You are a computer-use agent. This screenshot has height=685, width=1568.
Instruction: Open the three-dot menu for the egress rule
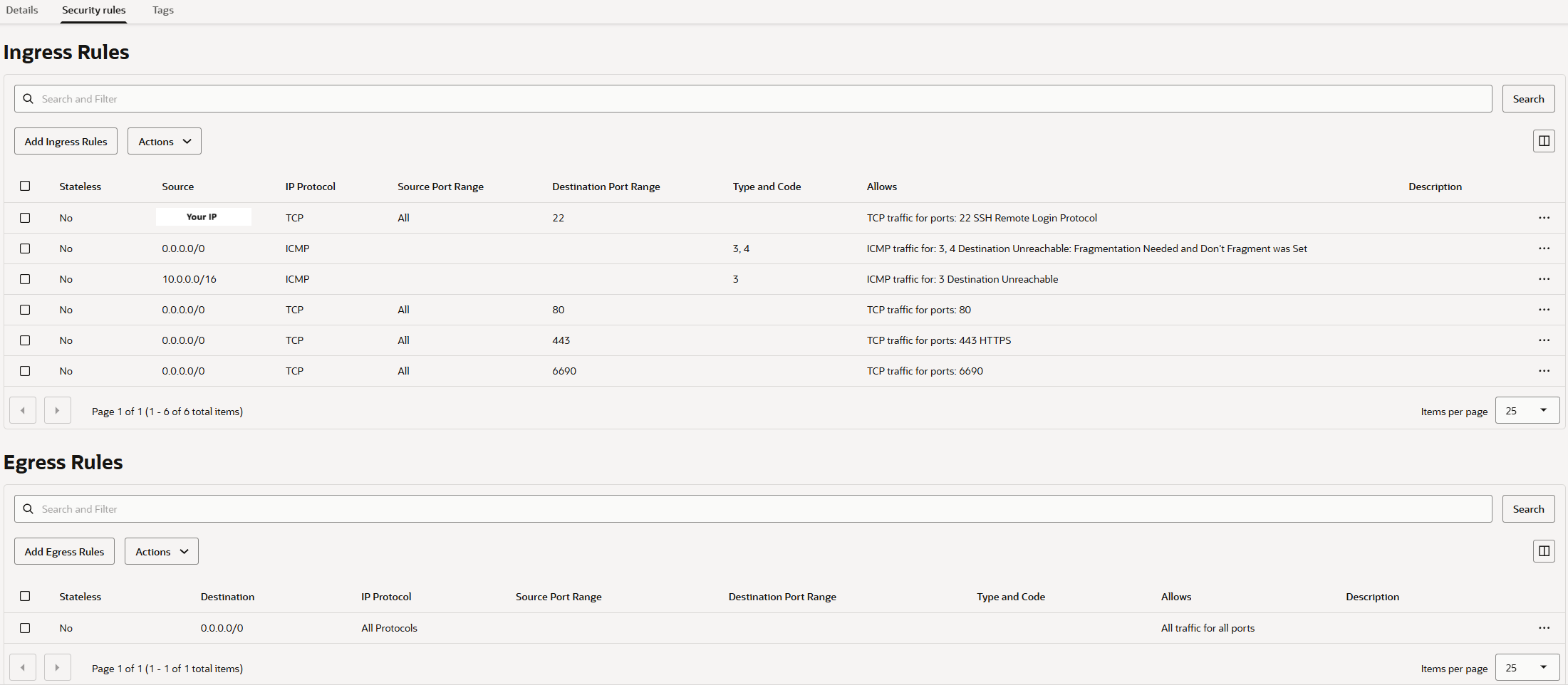[1543, 628]
